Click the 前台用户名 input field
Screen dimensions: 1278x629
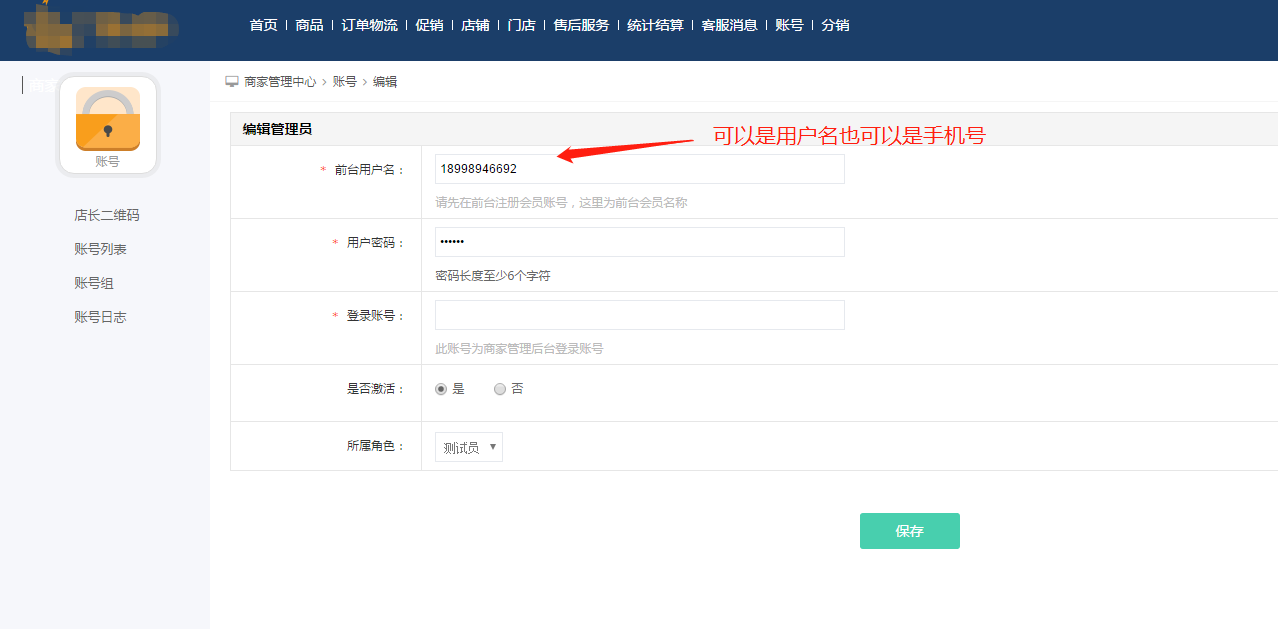point(639,169)
